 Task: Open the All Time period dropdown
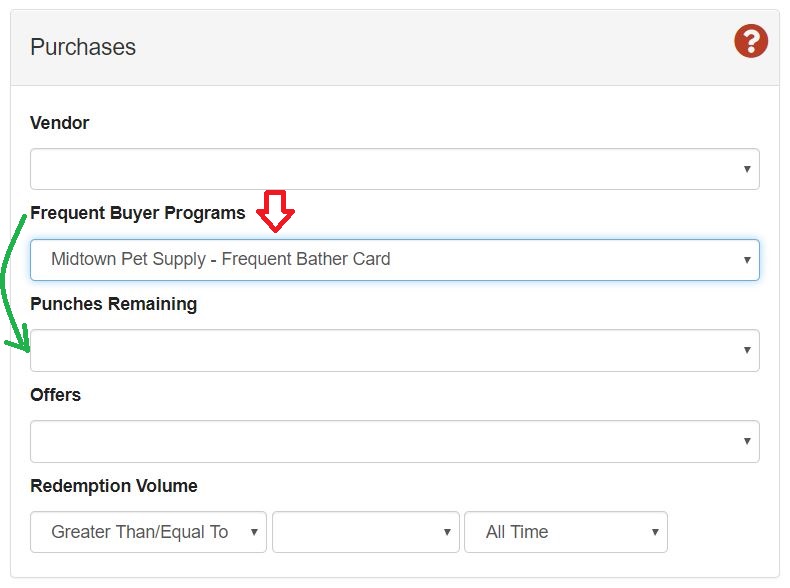tap(565, 532)
